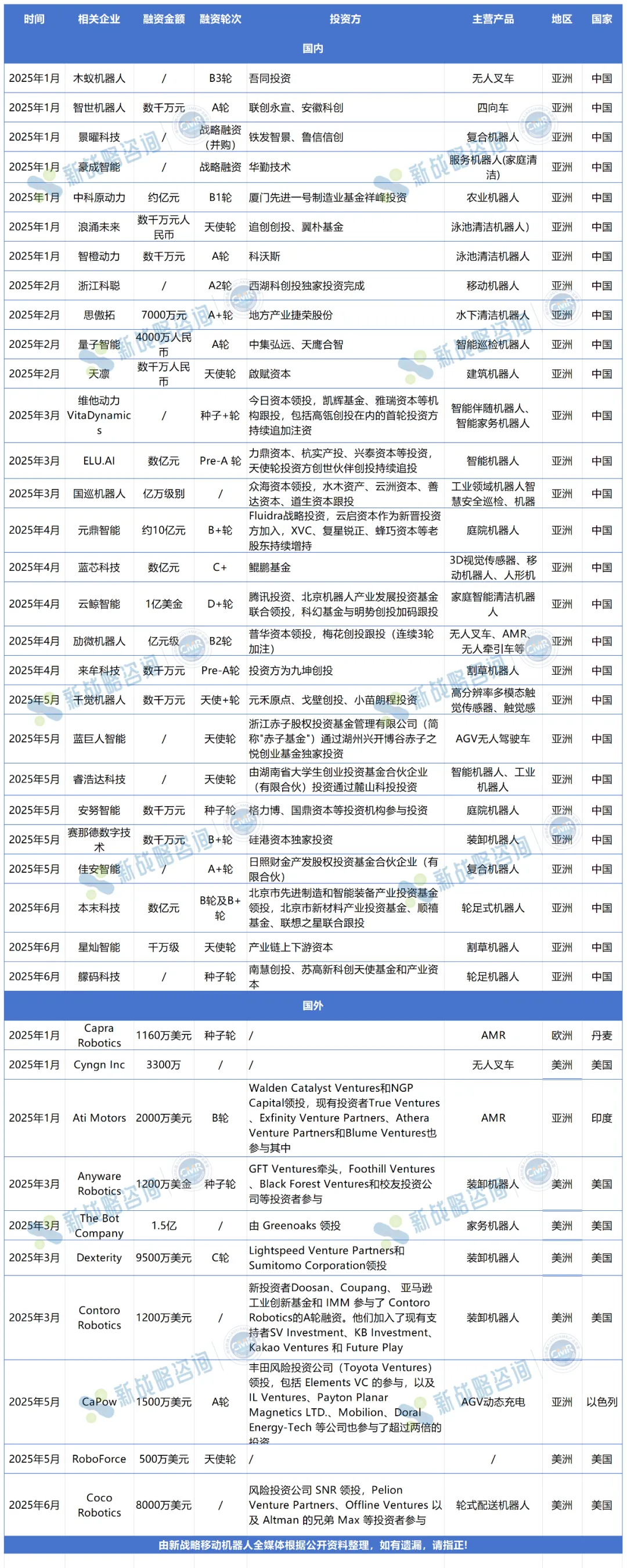Click product cell AGV无人驾驶车
The image size is (627, 1568).
493,738
